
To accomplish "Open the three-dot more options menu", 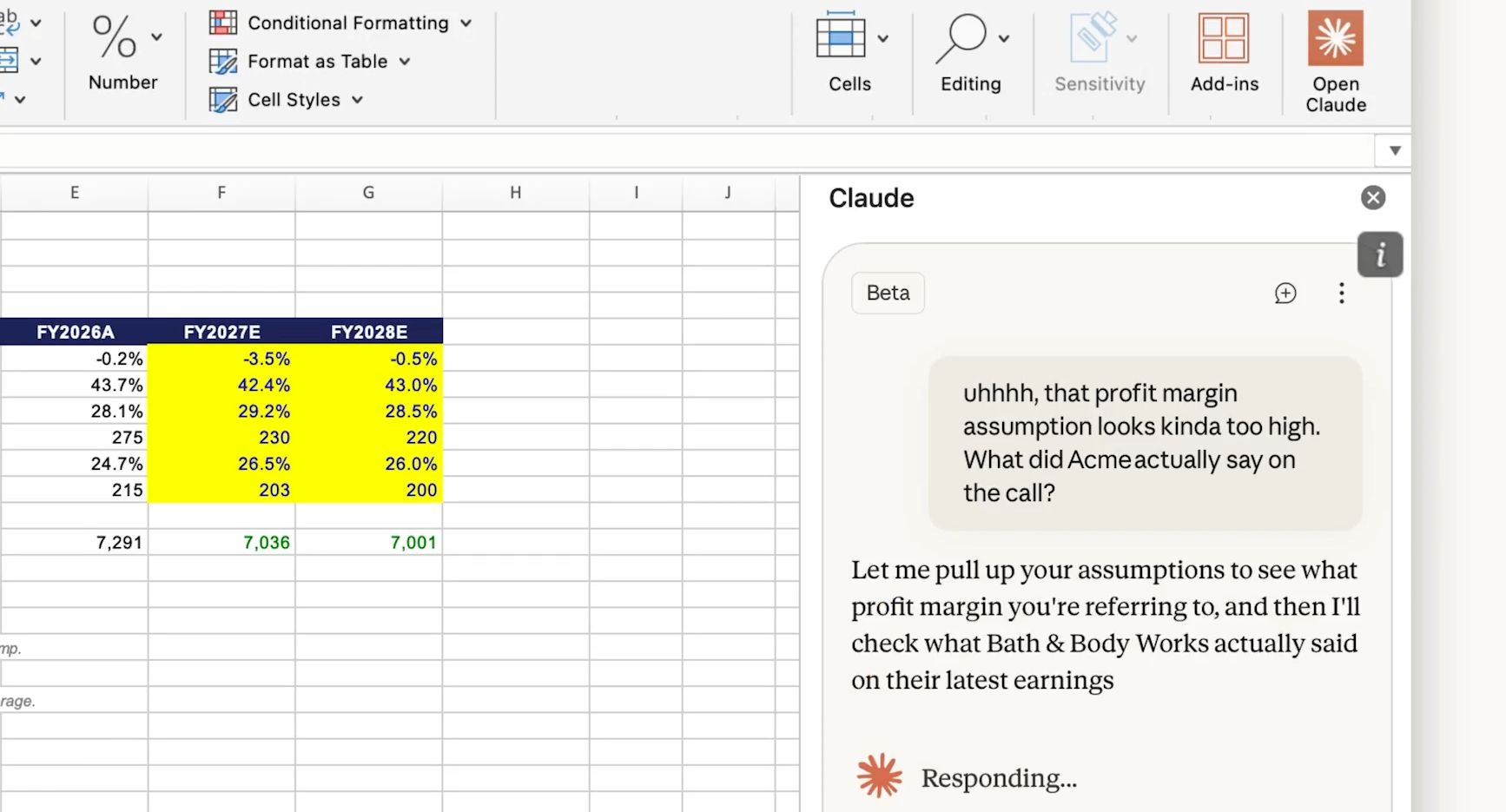I will click(x=1342, y=294).
